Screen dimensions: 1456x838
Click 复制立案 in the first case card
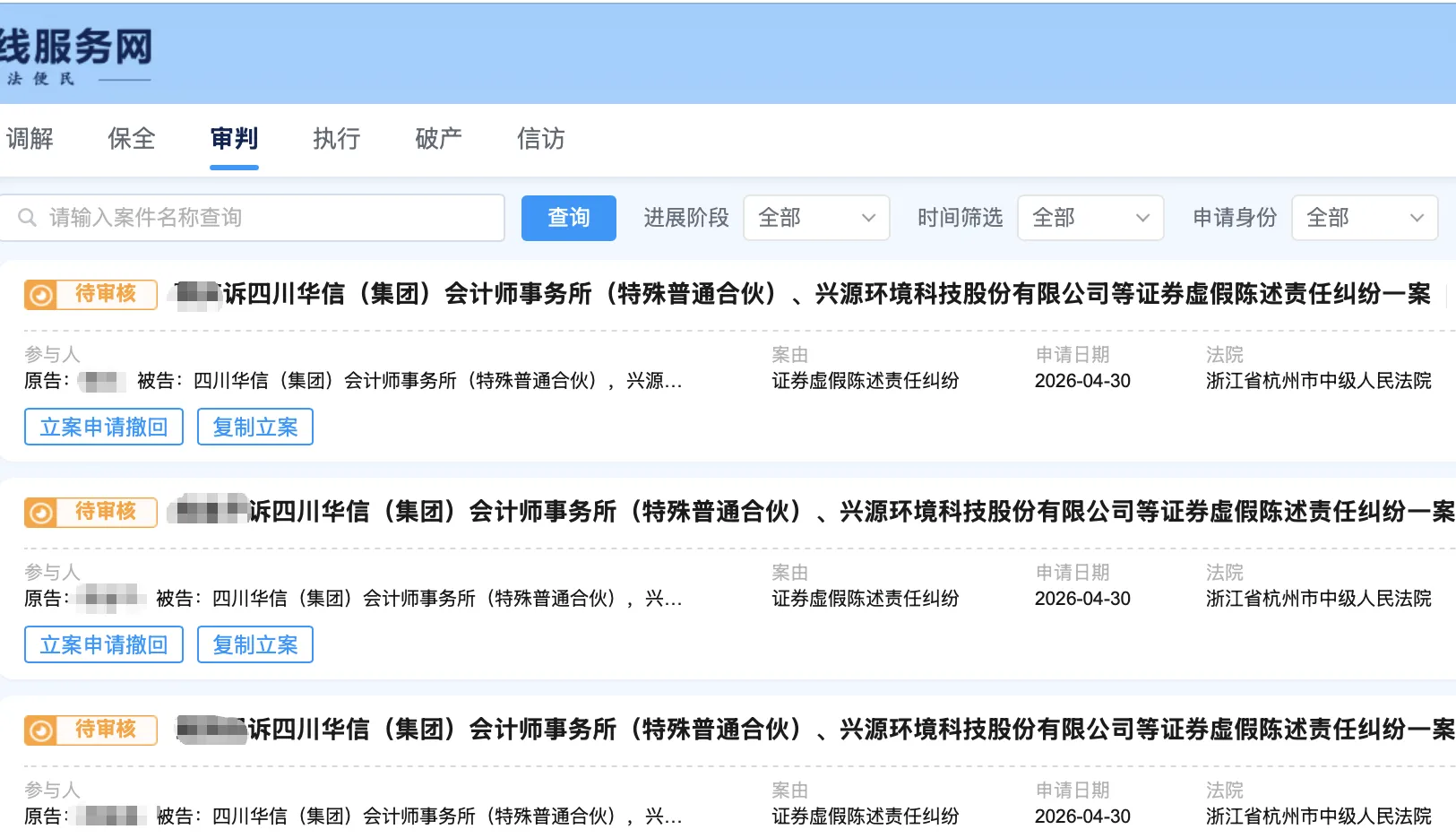click(255, 427)
